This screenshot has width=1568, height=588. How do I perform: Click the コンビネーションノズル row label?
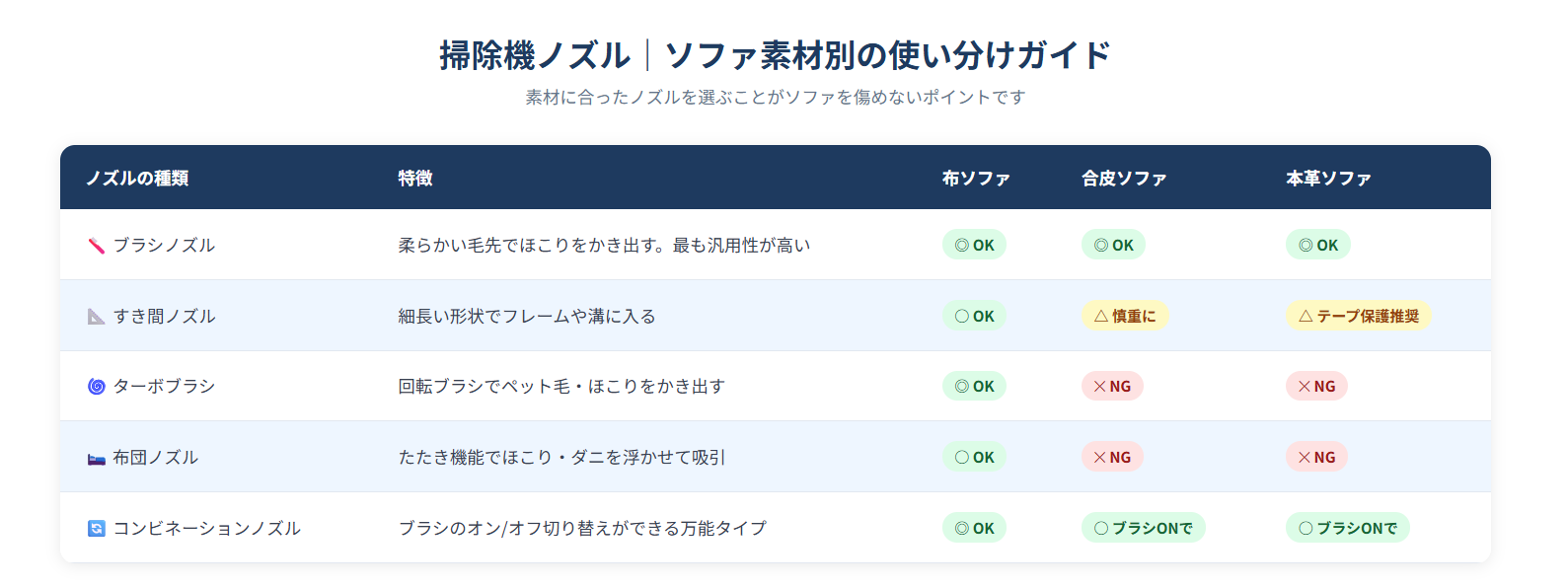pyautogui.click(x=206, y=529)
